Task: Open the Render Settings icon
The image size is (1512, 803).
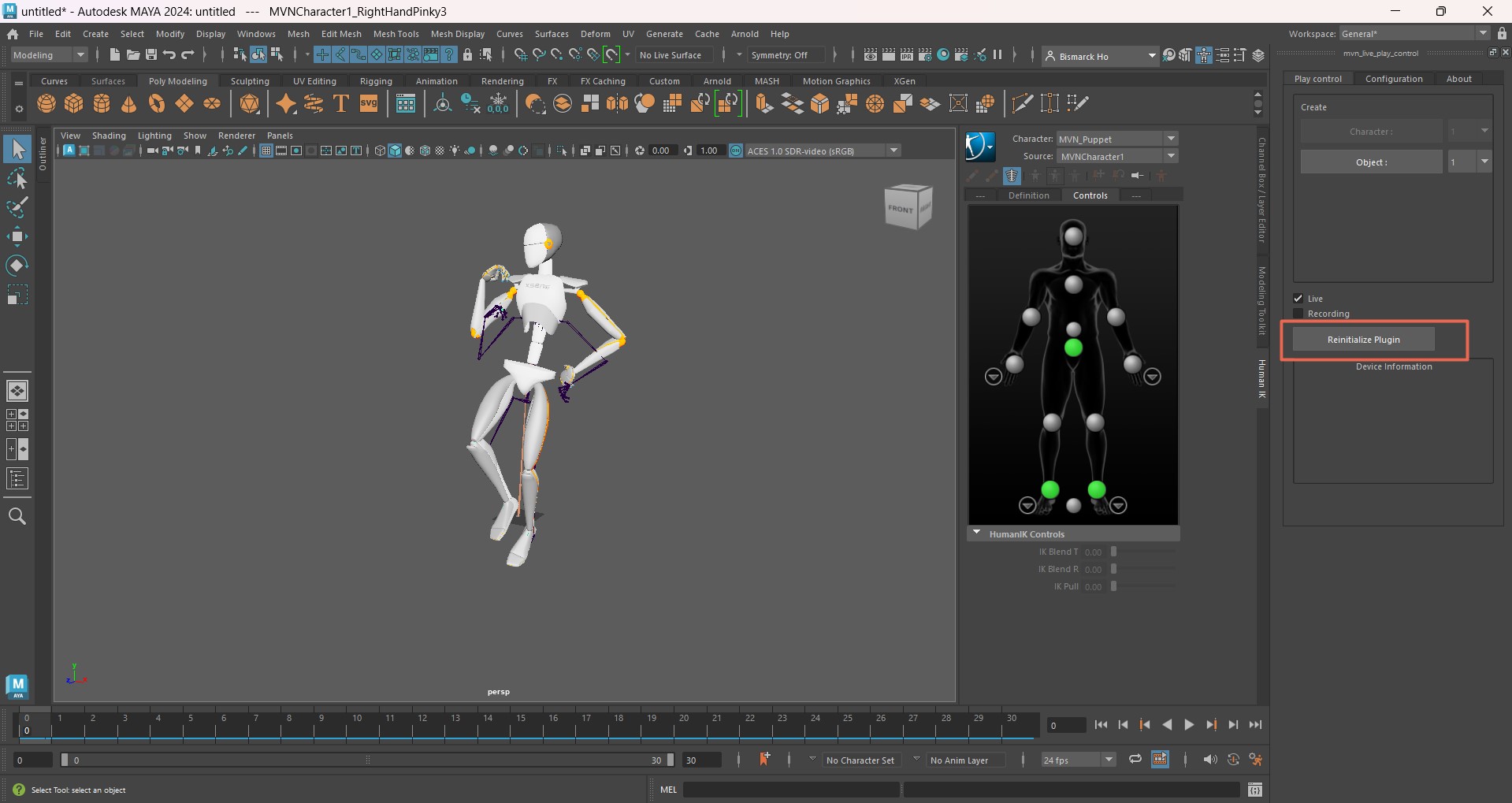Action: click(926, 55)
